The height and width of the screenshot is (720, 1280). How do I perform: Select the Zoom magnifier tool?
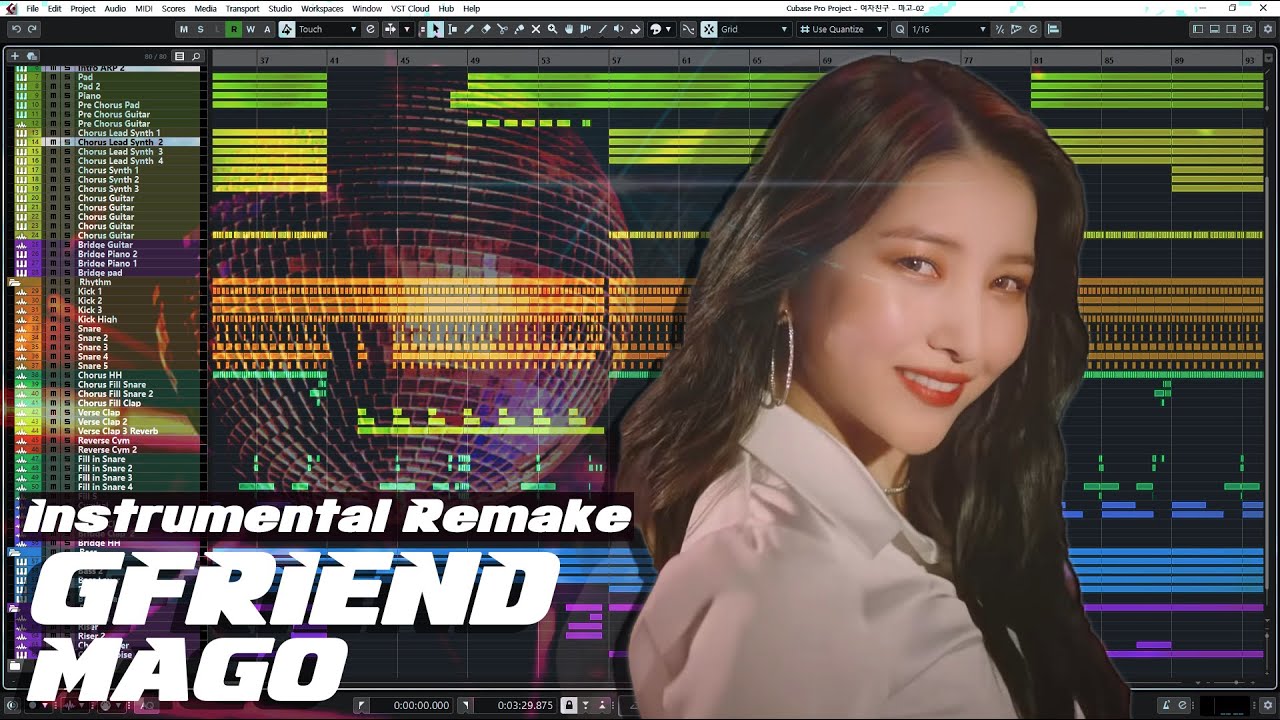point(552,29)
